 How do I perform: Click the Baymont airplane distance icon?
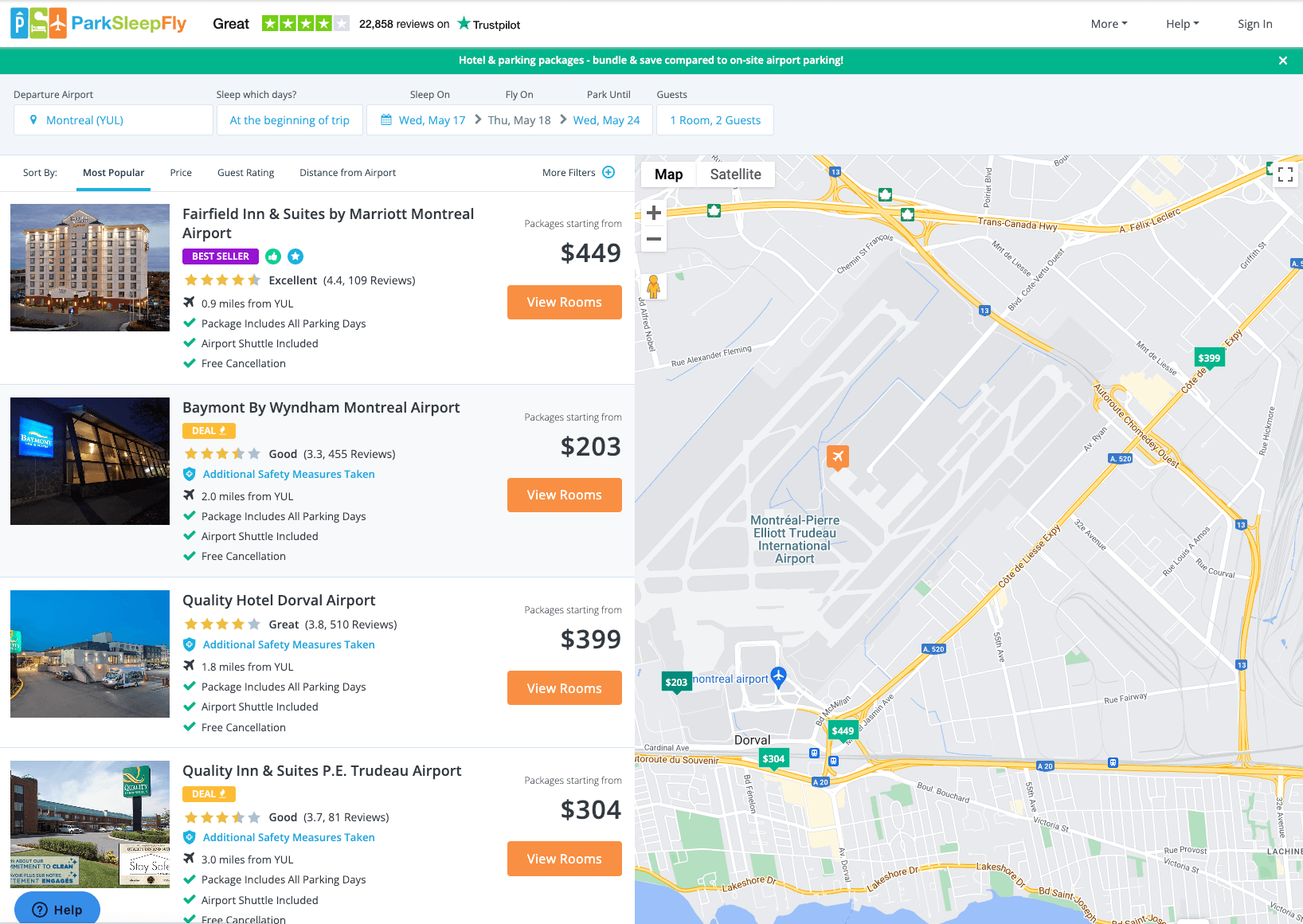click(x=189, y=495)
